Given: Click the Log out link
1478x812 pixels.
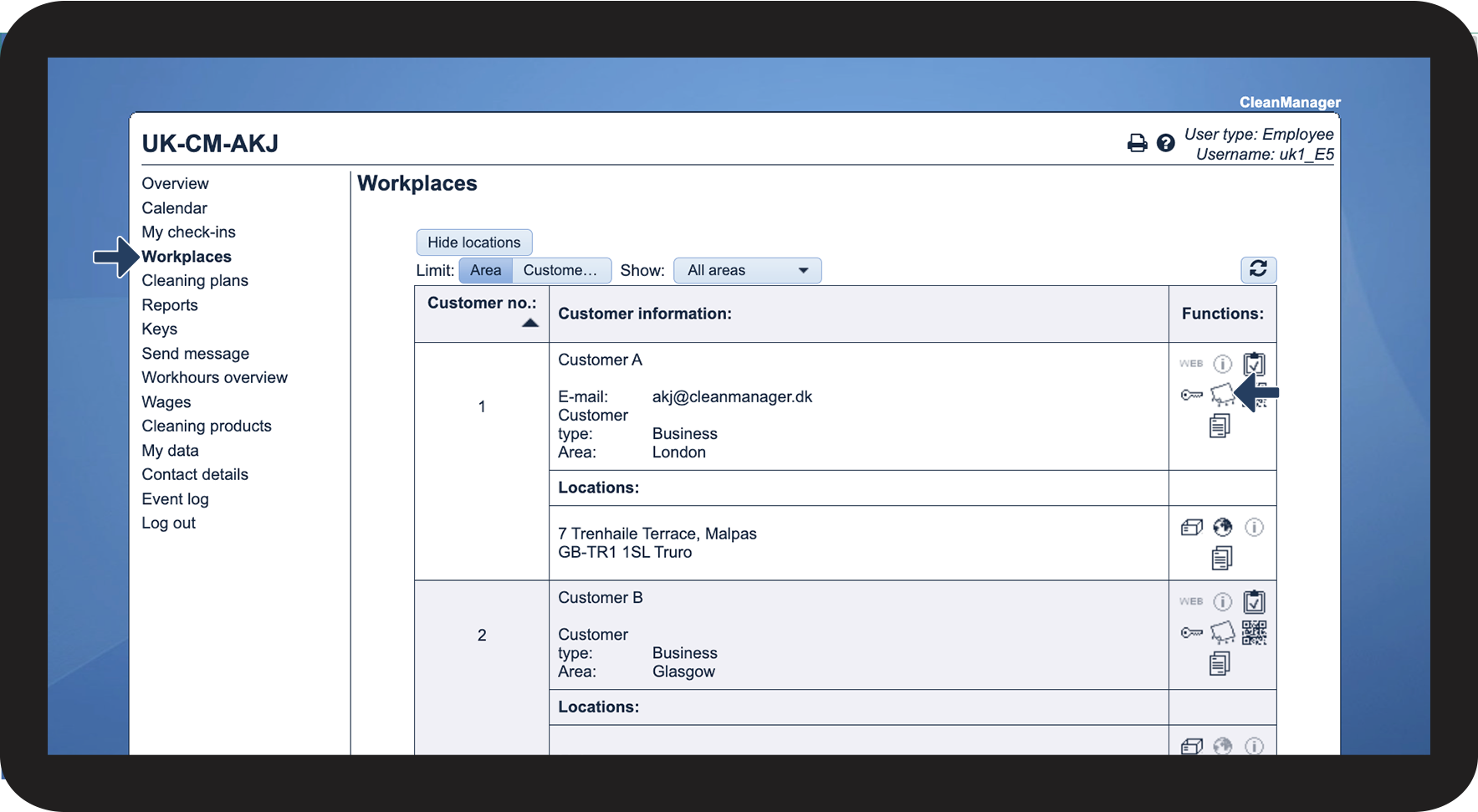Looking at the screenshot, I should pyautogui.click(x=168, y=523).
